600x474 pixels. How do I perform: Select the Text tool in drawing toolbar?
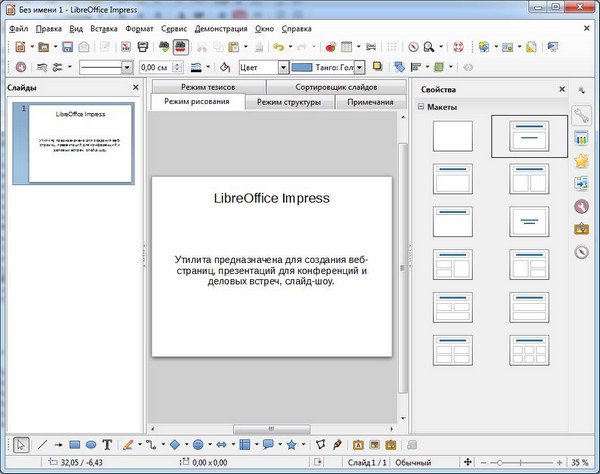(x=107, y=444)
